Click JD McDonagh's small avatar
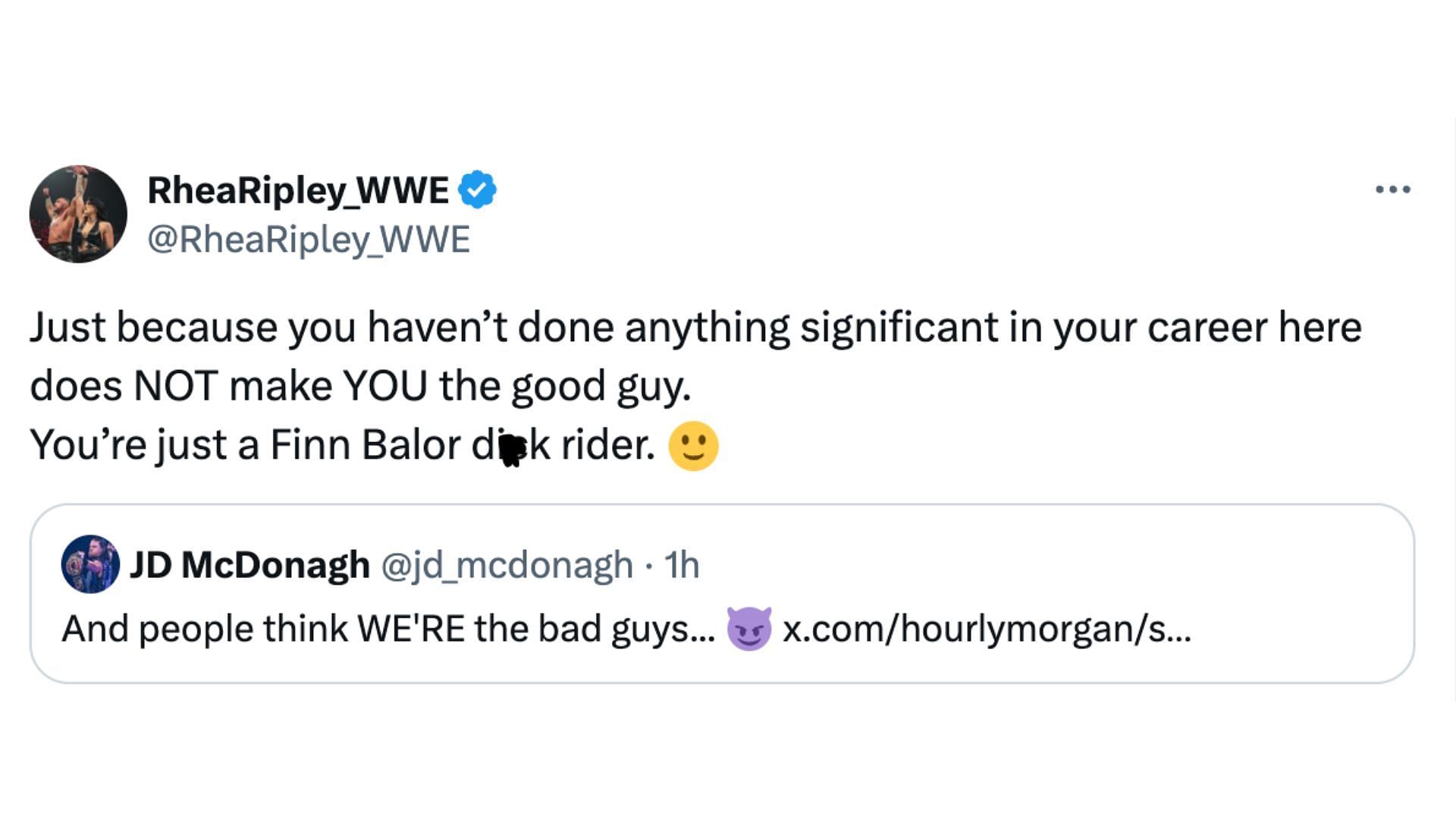Image resolution: width=1456 pixels, height=819 pixels. coord(90,564)
